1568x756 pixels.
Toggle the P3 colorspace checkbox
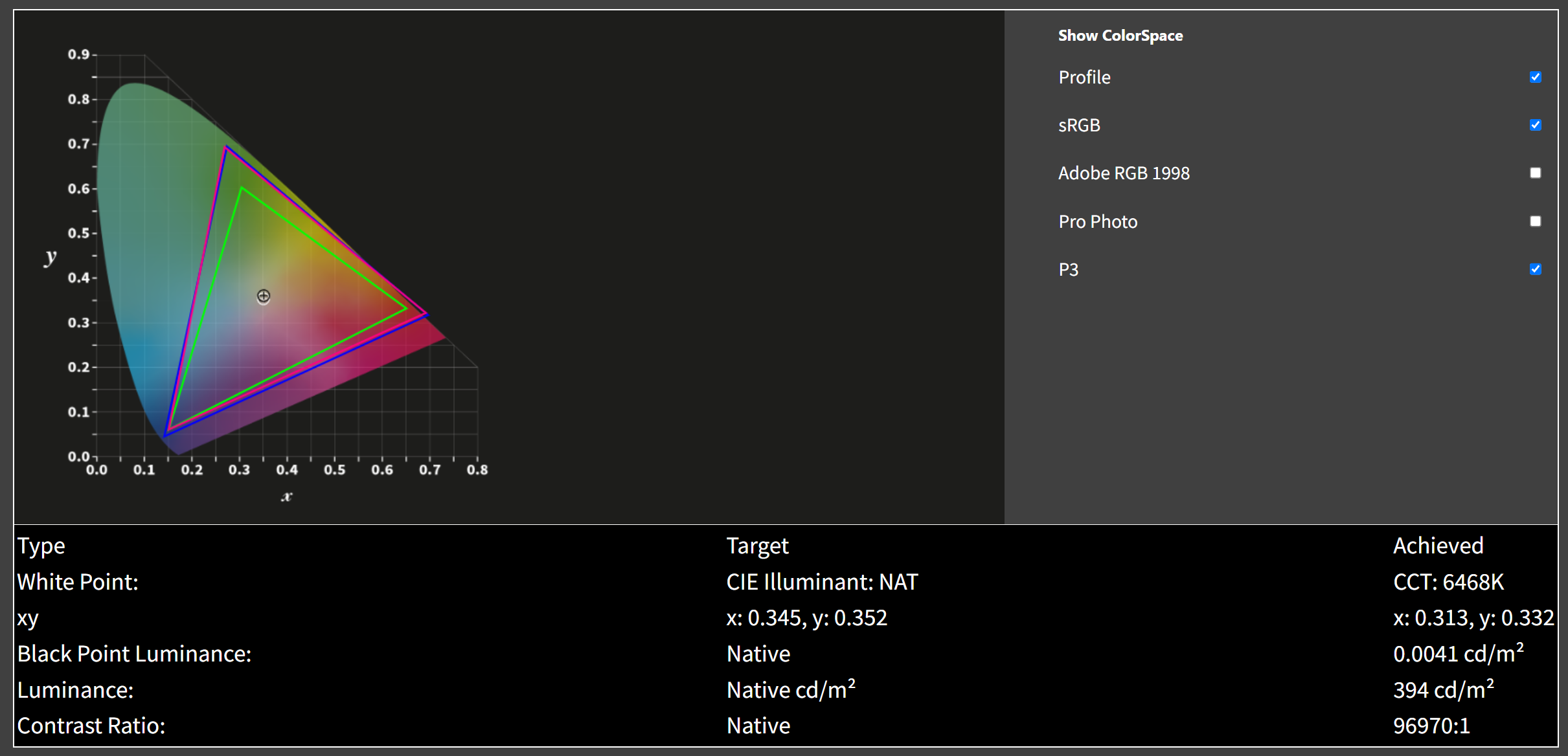tap(1535, 269)
